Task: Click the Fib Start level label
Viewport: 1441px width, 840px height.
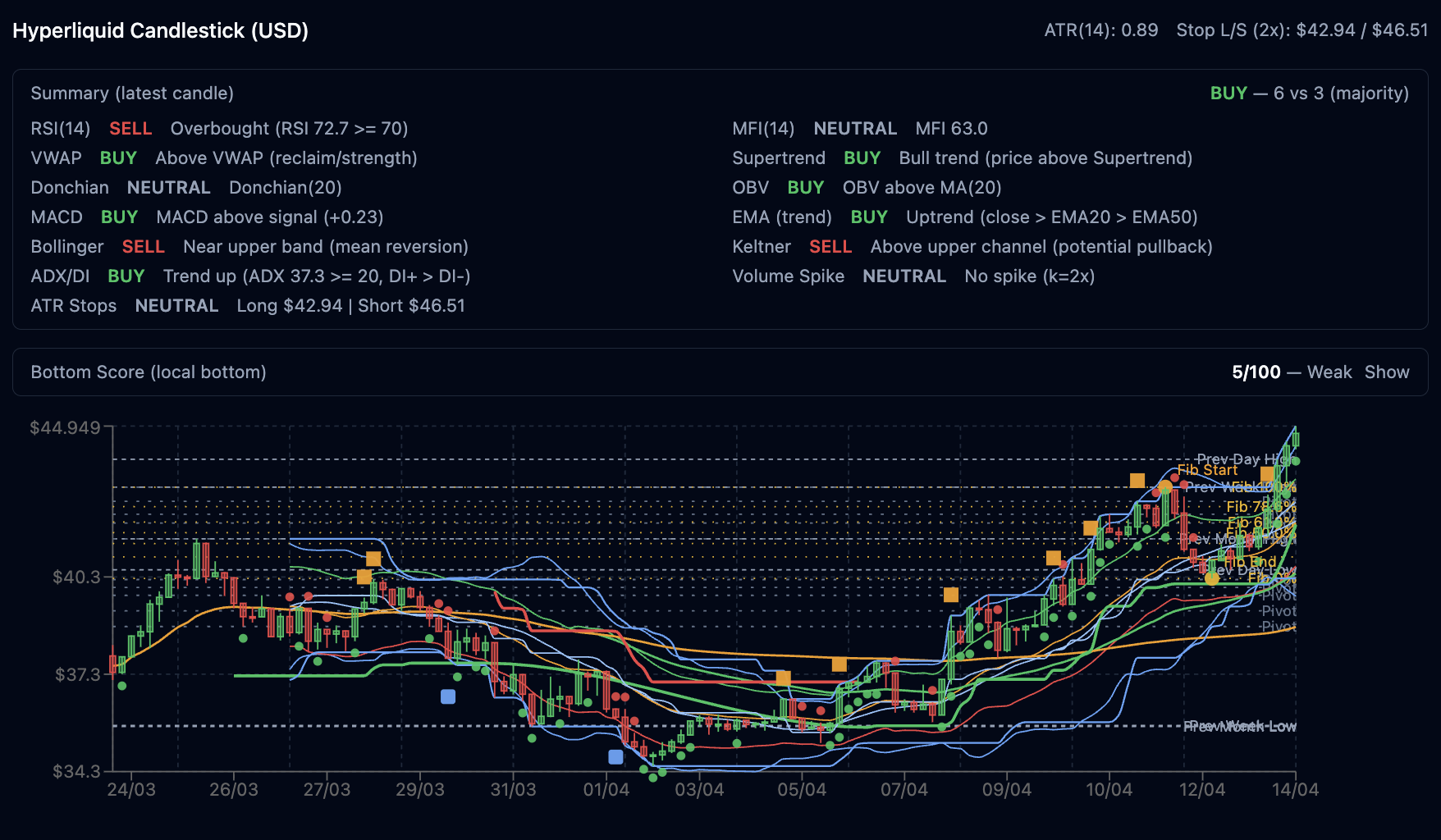Action: (1207, 470)
